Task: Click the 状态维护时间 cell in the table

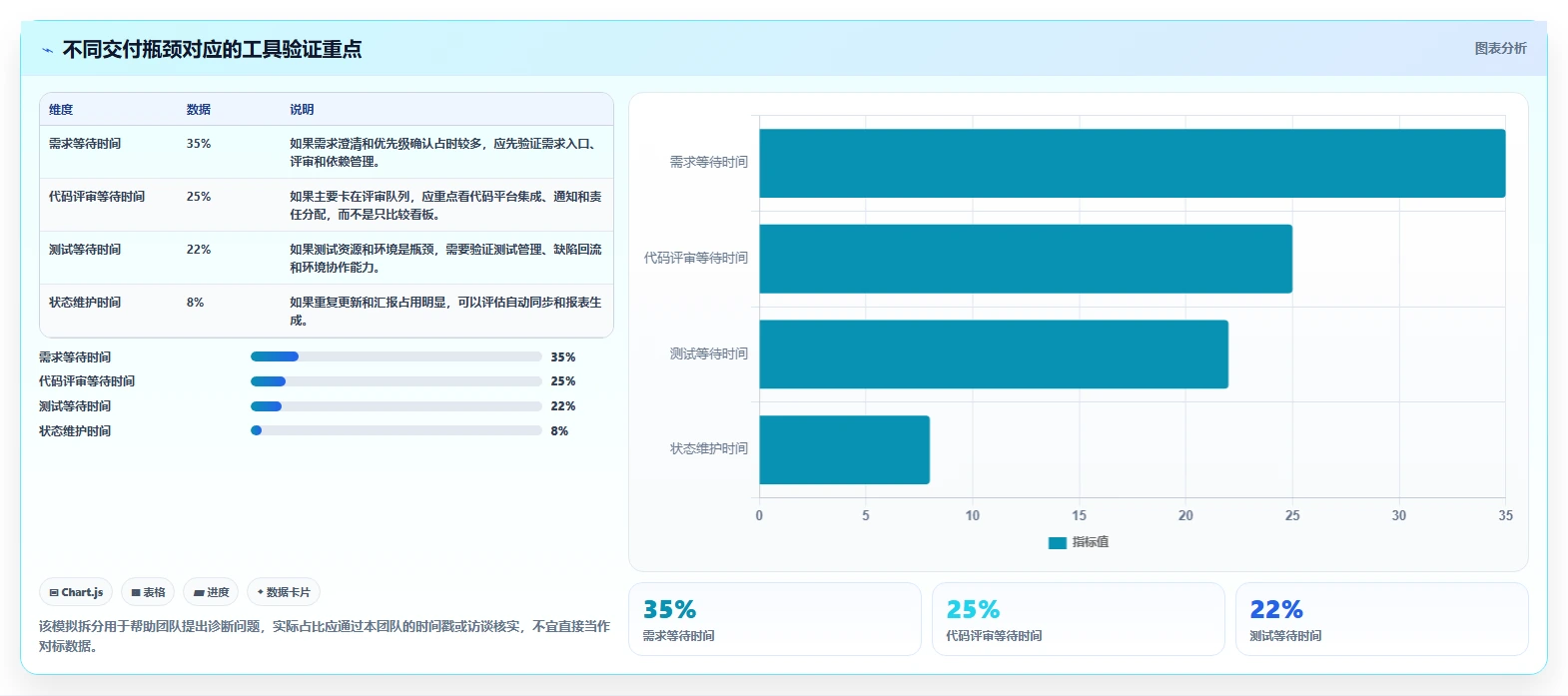Action: [x=85, y=303]
